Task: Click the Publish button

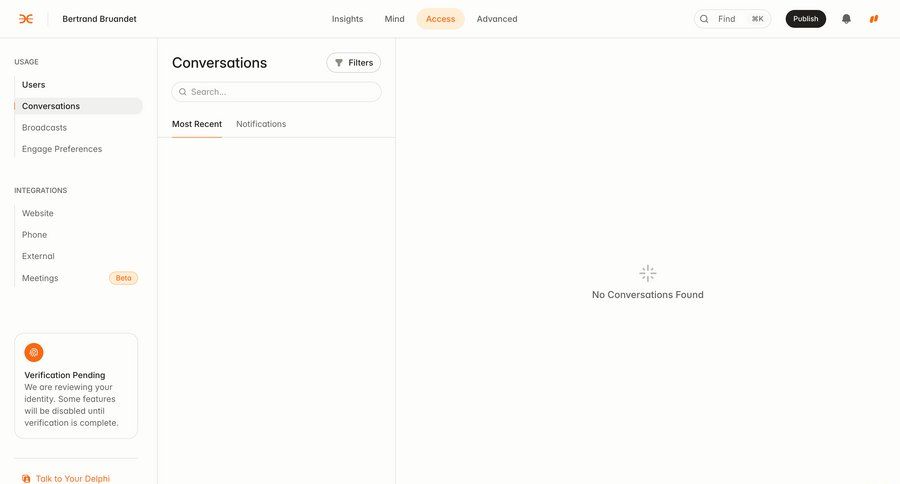Action: 806,19
